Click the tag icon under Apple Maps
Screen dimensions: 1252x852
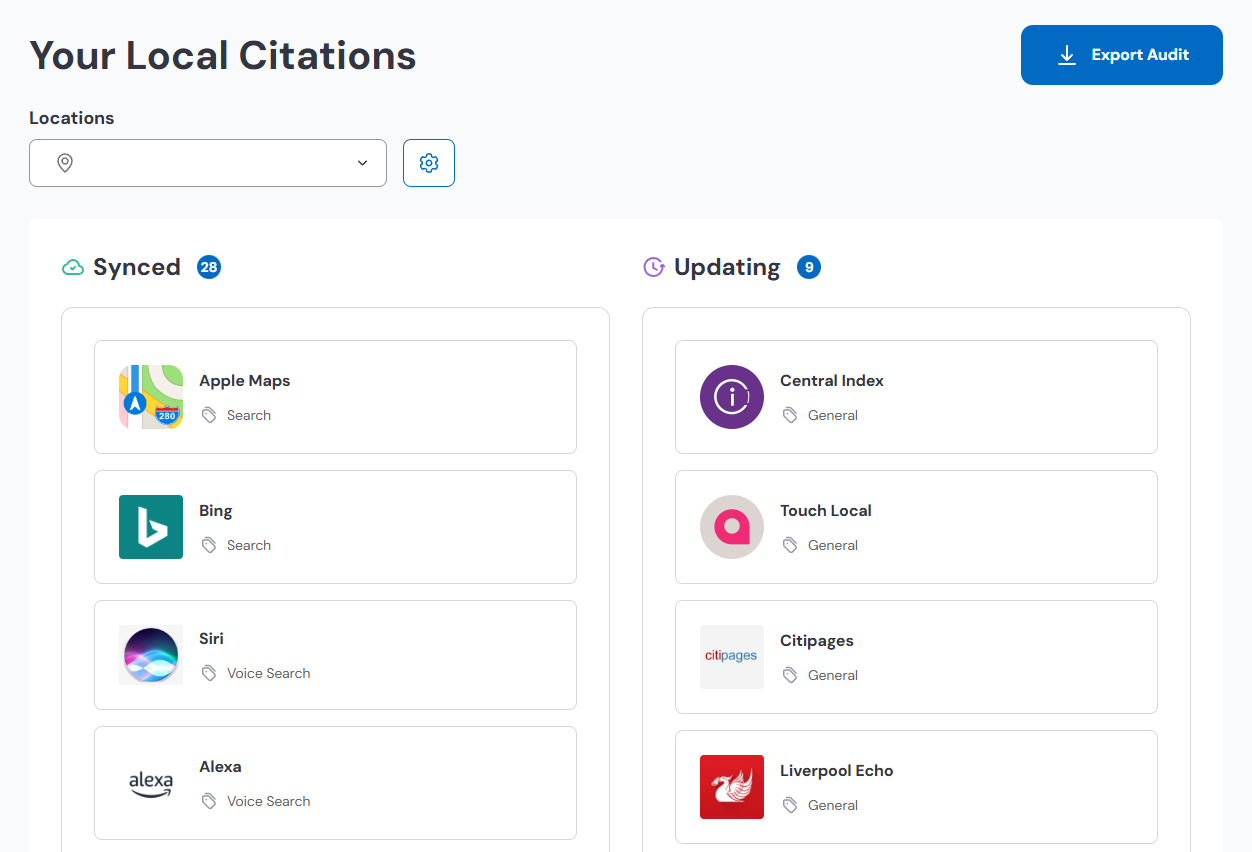209,415
